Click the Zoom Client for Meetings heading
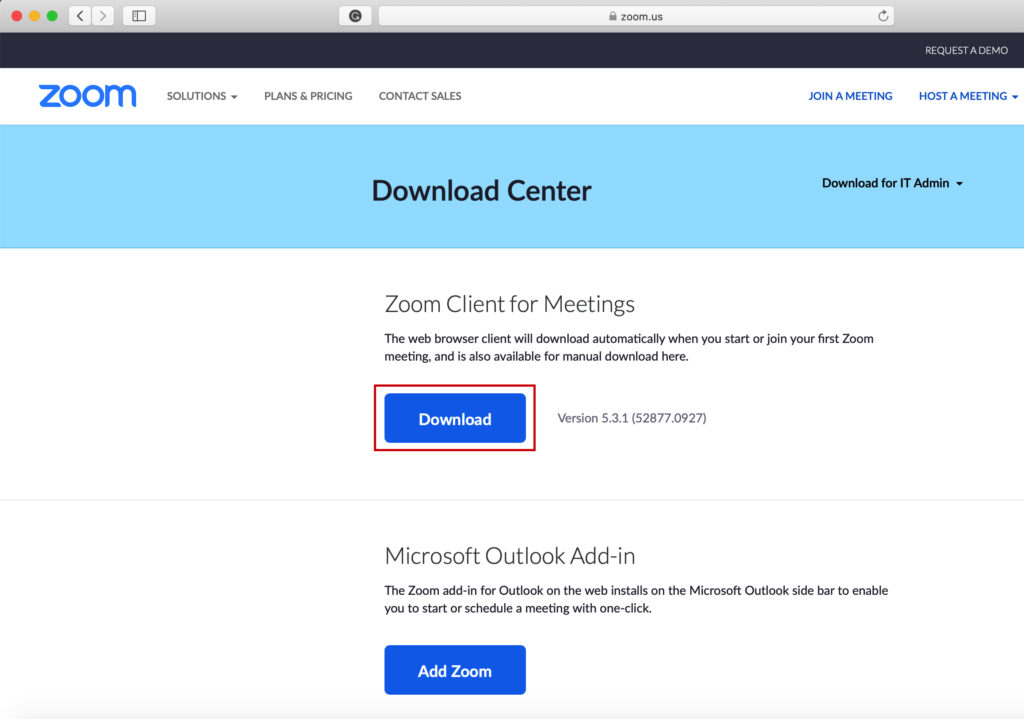Screen dimensions: 1024x719 [x=509, y=304]
